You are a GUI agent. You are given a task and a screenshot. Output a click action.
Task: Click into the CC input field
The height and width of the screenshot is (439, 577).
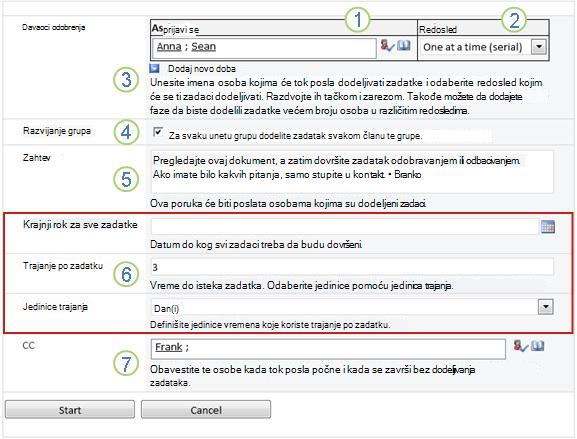pos(328,349)
